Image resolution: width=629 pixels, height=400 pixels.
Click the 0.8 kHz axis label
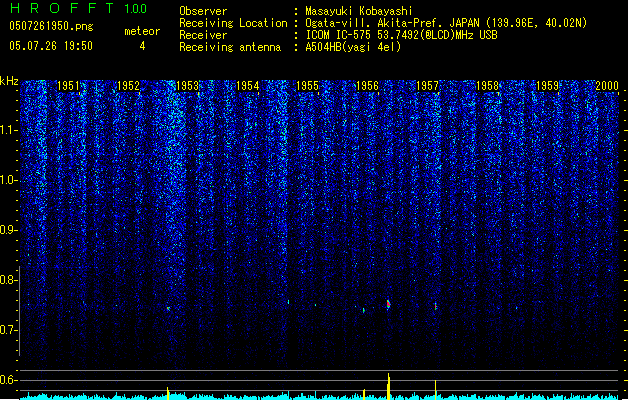pyautogui.click(x=9, y=280)
